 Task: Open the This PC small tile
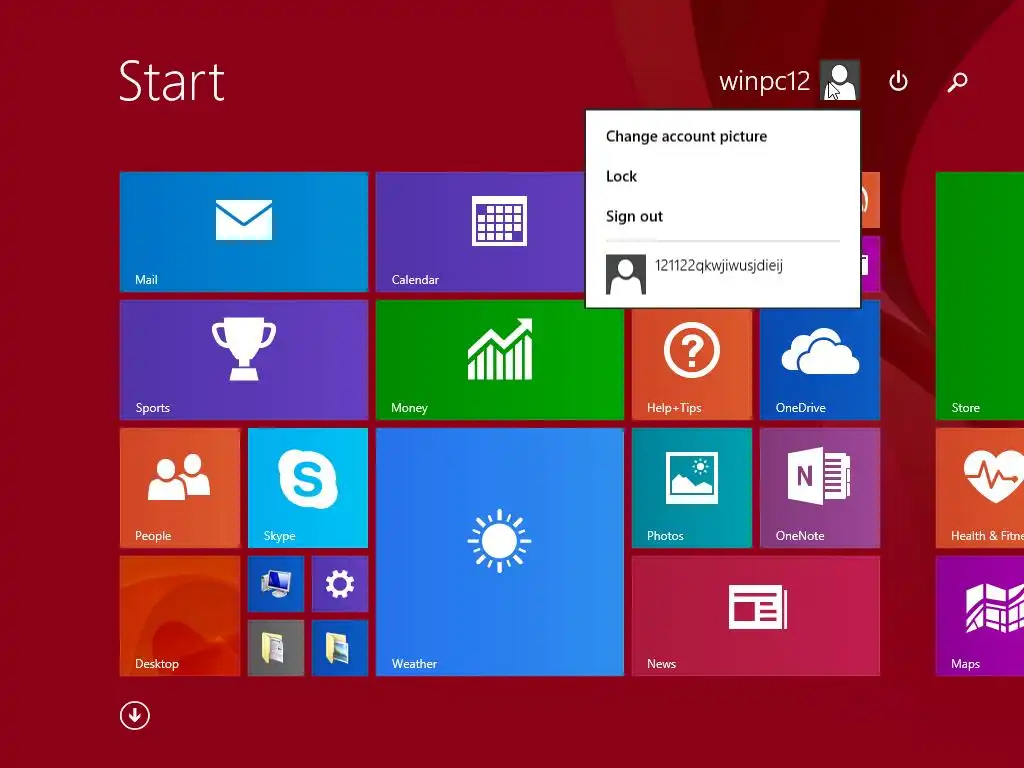[276, 584]
